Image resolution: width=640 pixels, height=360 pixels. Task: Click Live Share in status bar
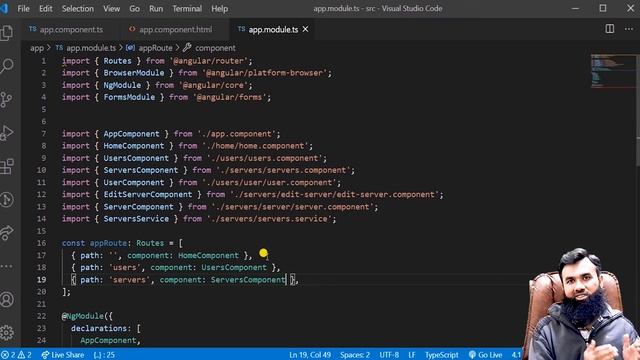63,355
